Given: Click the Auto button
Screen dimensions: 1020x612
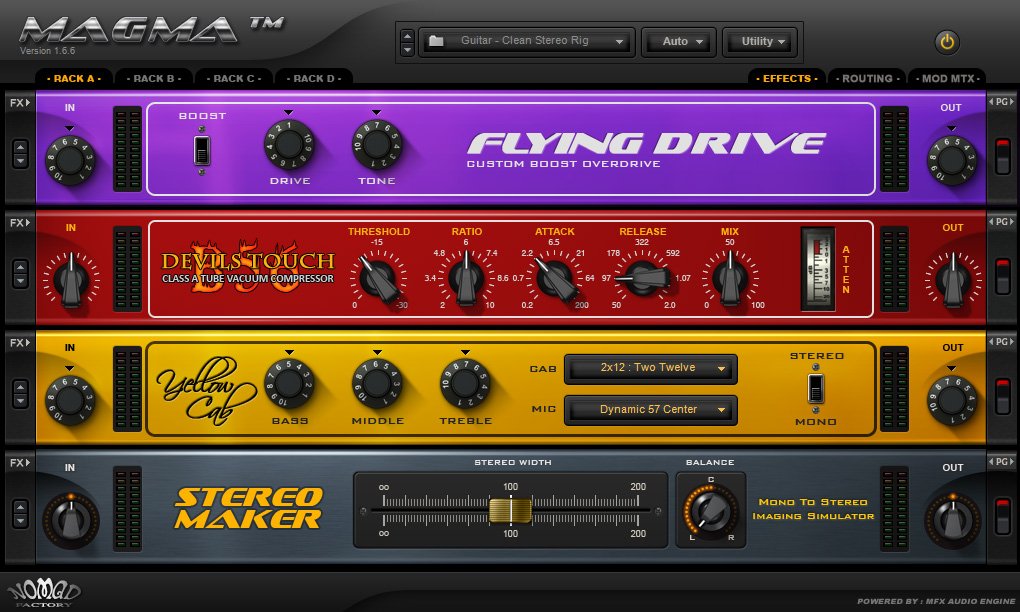Looking at the screenshot, I should click(x=677, y=41).
